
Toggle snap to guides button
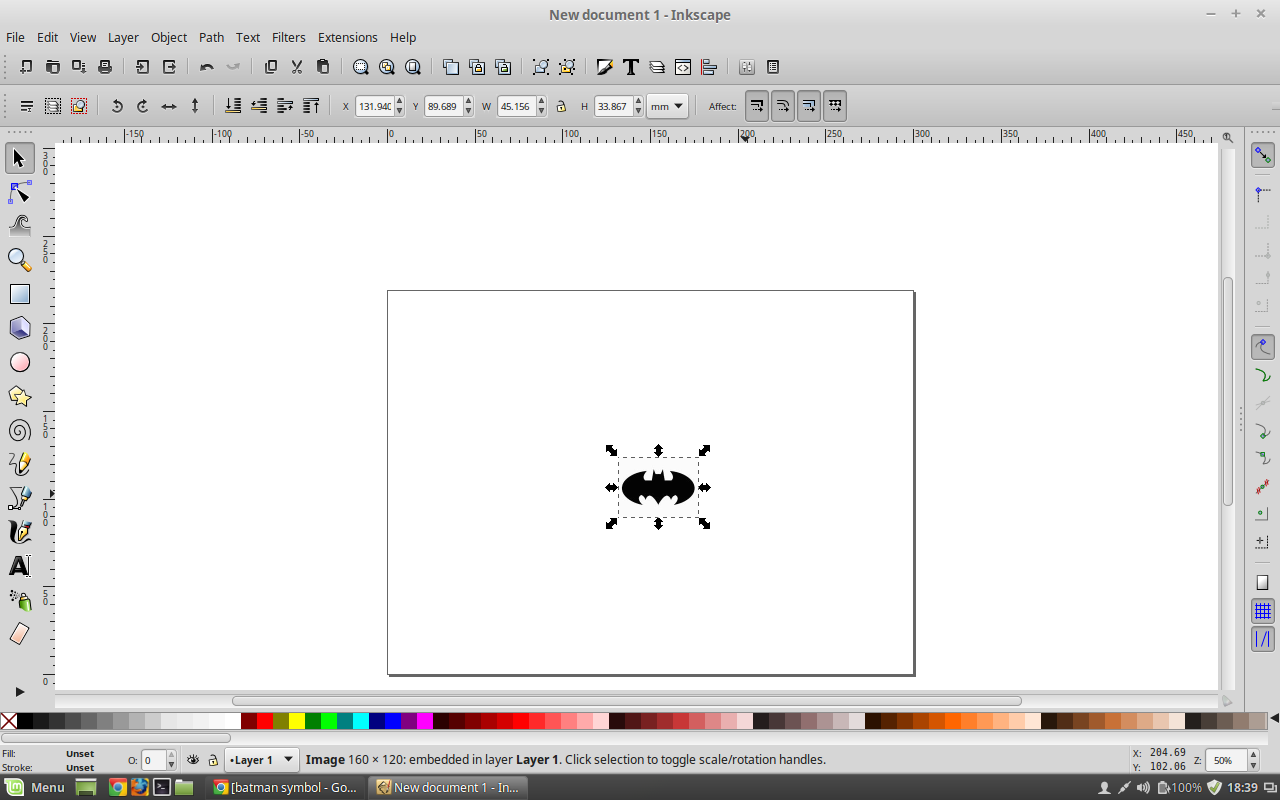(x=1263, y=638)
